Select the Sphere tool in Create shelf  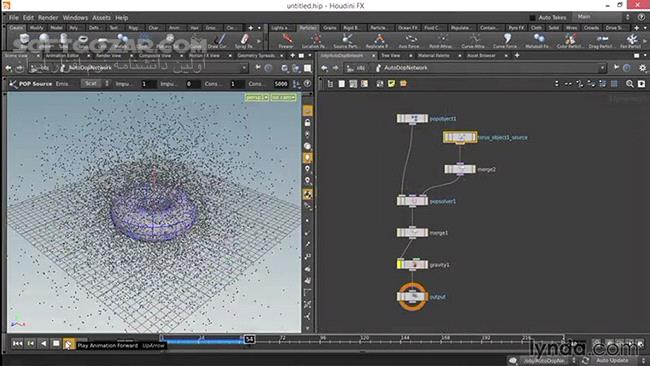[x=44, y=41]
